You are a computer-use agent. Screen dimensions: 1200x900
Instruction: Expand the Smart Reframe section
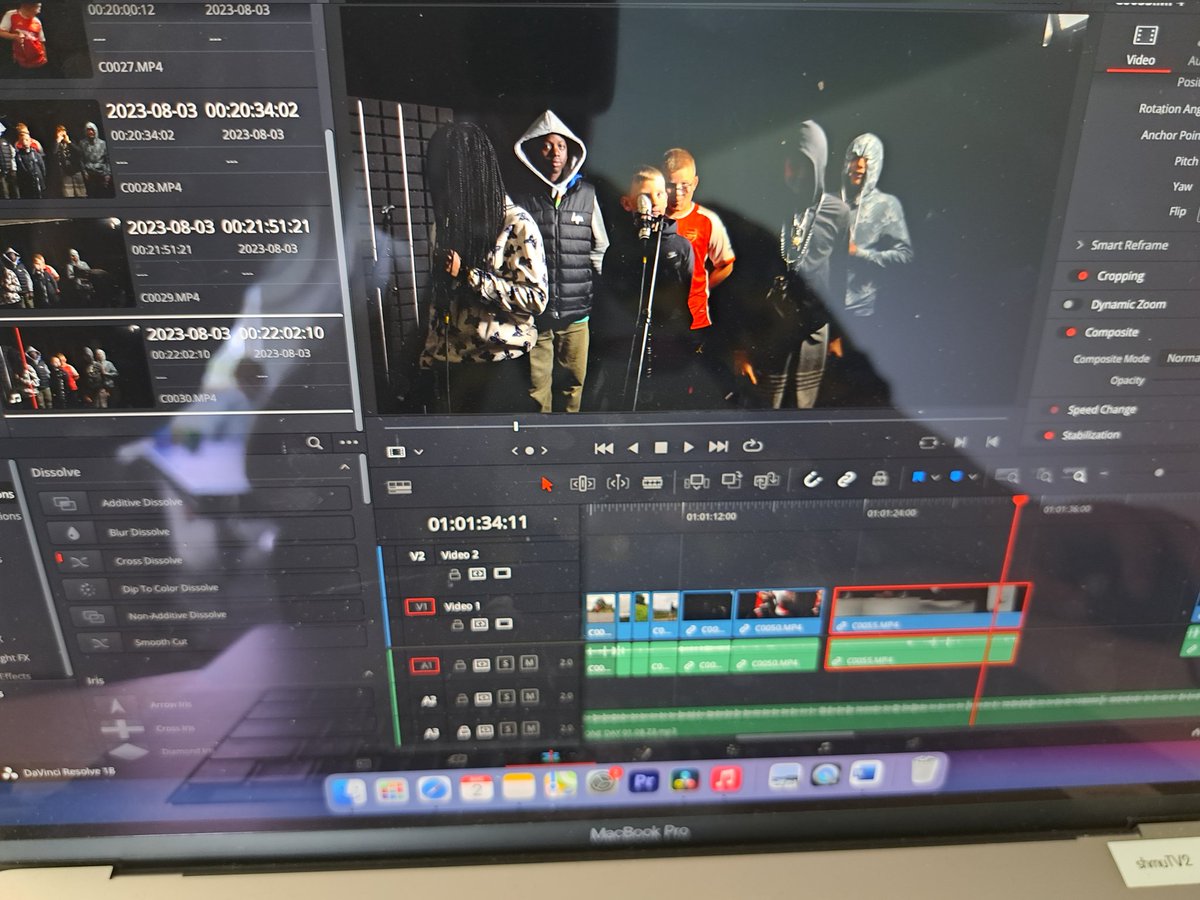(x=1080, y=245)
